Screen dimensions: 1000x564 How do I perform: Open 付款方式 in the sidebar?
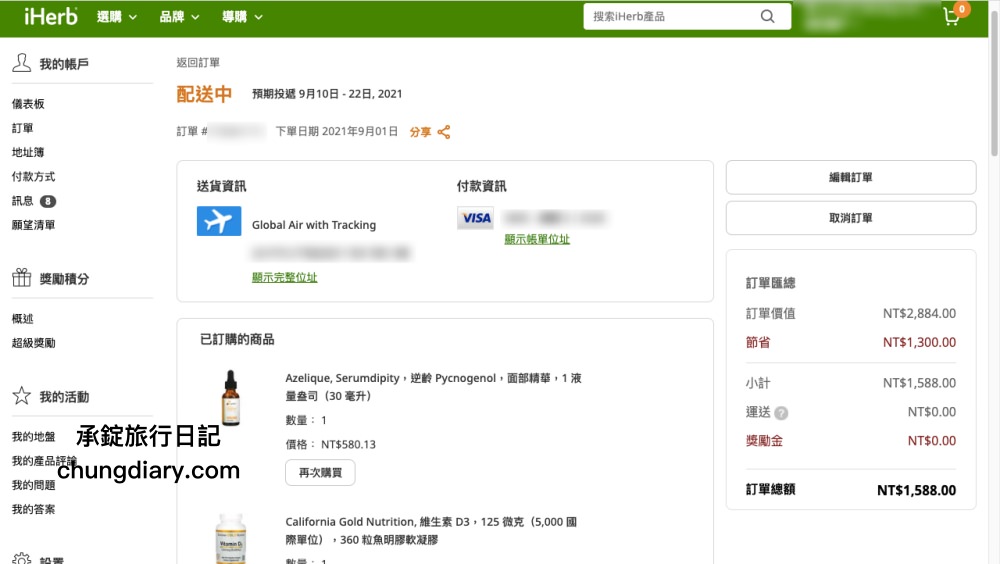(33, 177)
